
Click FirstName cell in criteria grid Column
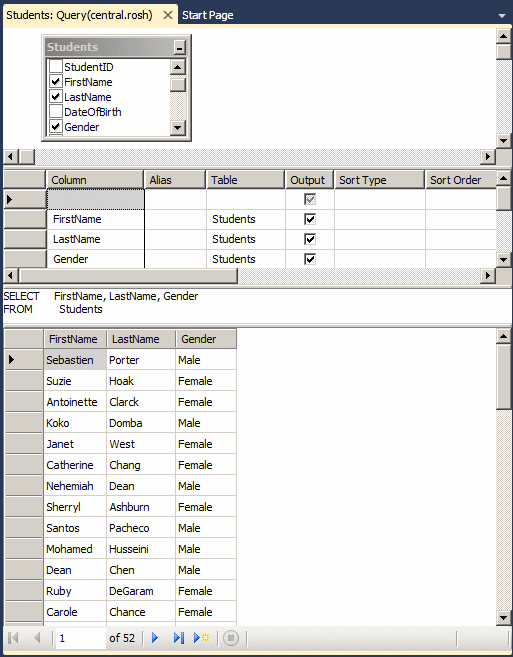point(95,219)
